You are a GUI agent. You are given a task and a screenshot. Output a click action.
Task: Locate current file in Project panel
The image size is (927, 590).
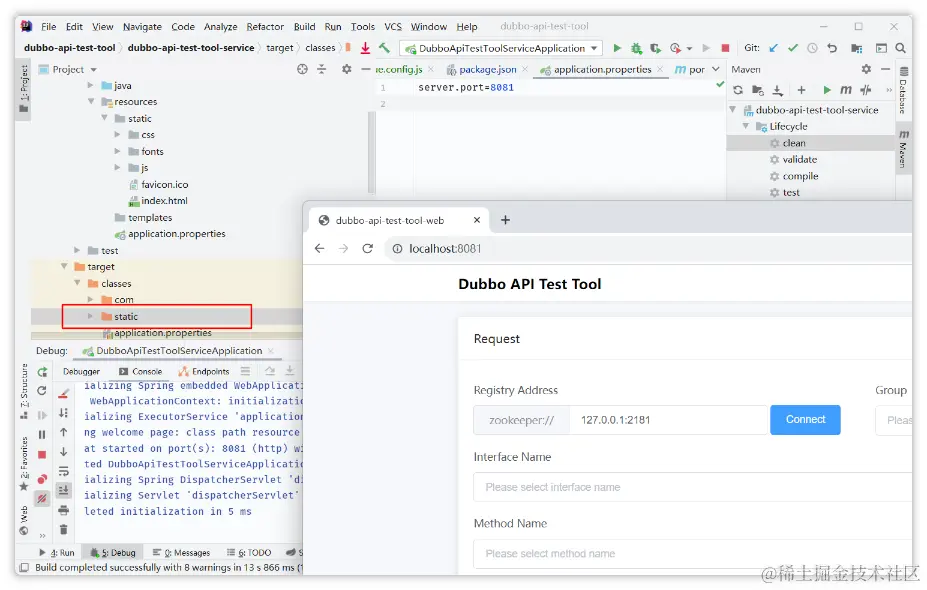click(x=302, y=69)
